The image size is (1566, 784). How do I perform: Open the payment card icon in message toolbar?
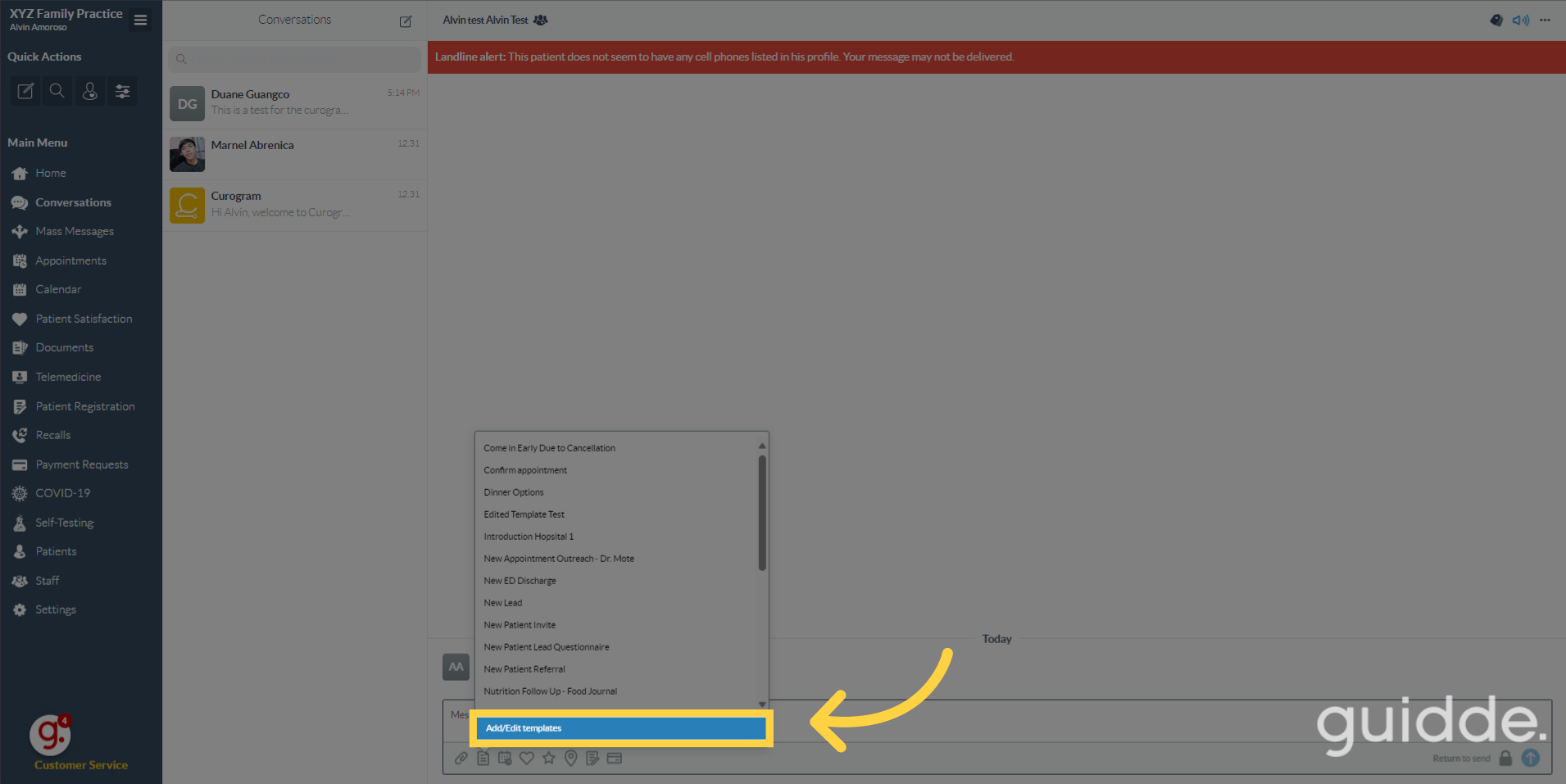tap(615, 758)
